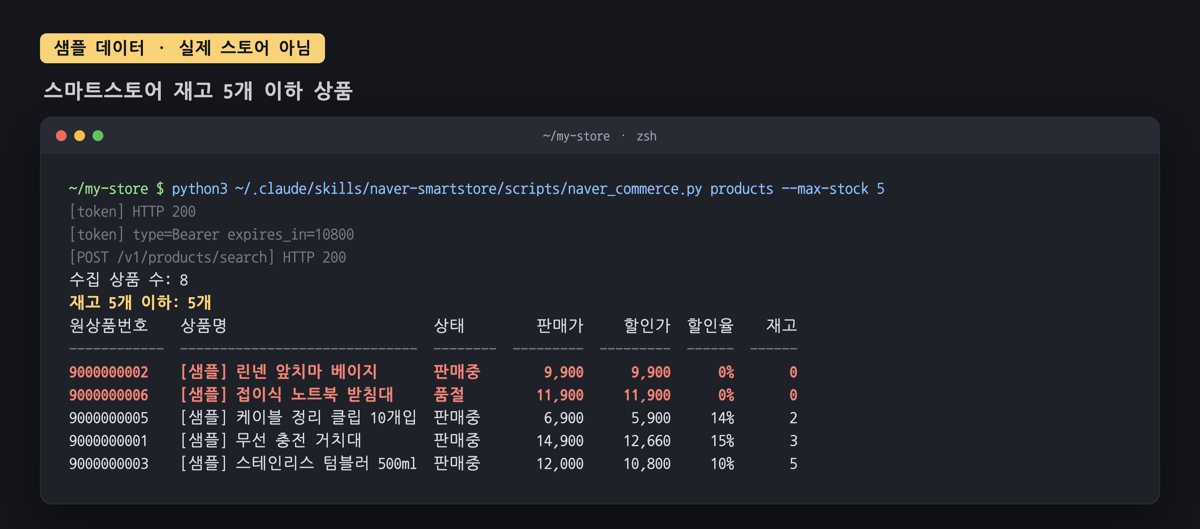Click the stock value 3 in the 충전 거치대 row
Screen dimensions: 1200x529
[793, 440]
